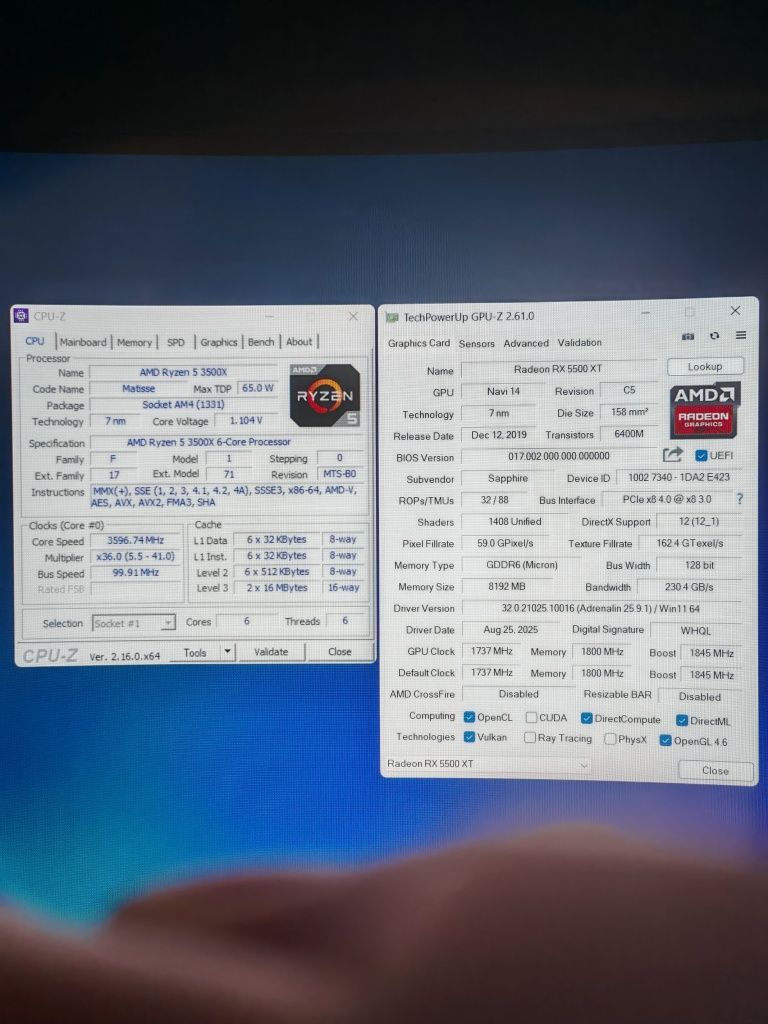Toggle the DirectCompute checkbox
The height and width of the screenshot is (1024, 768).
(586, 718)
